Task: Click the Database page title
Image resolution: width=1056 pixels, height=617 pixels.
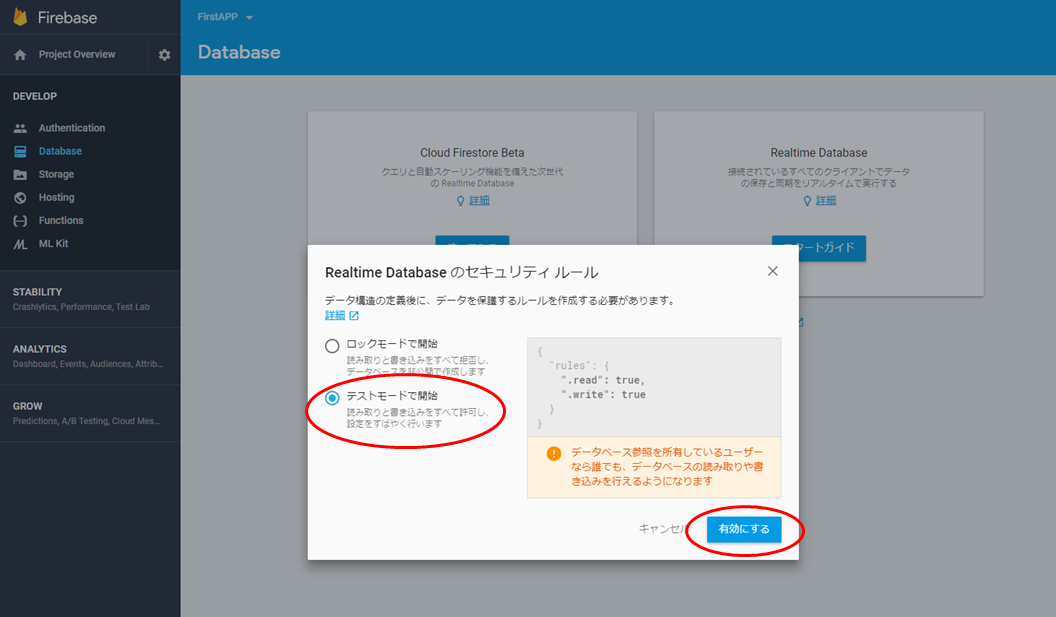Action: point(239,53)
